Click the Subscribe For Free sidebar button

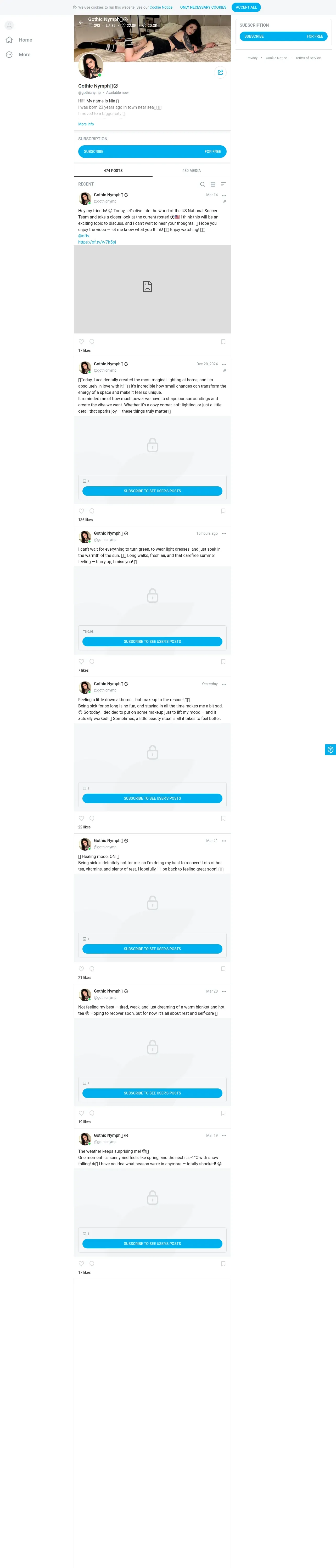(x=284, y=37)
